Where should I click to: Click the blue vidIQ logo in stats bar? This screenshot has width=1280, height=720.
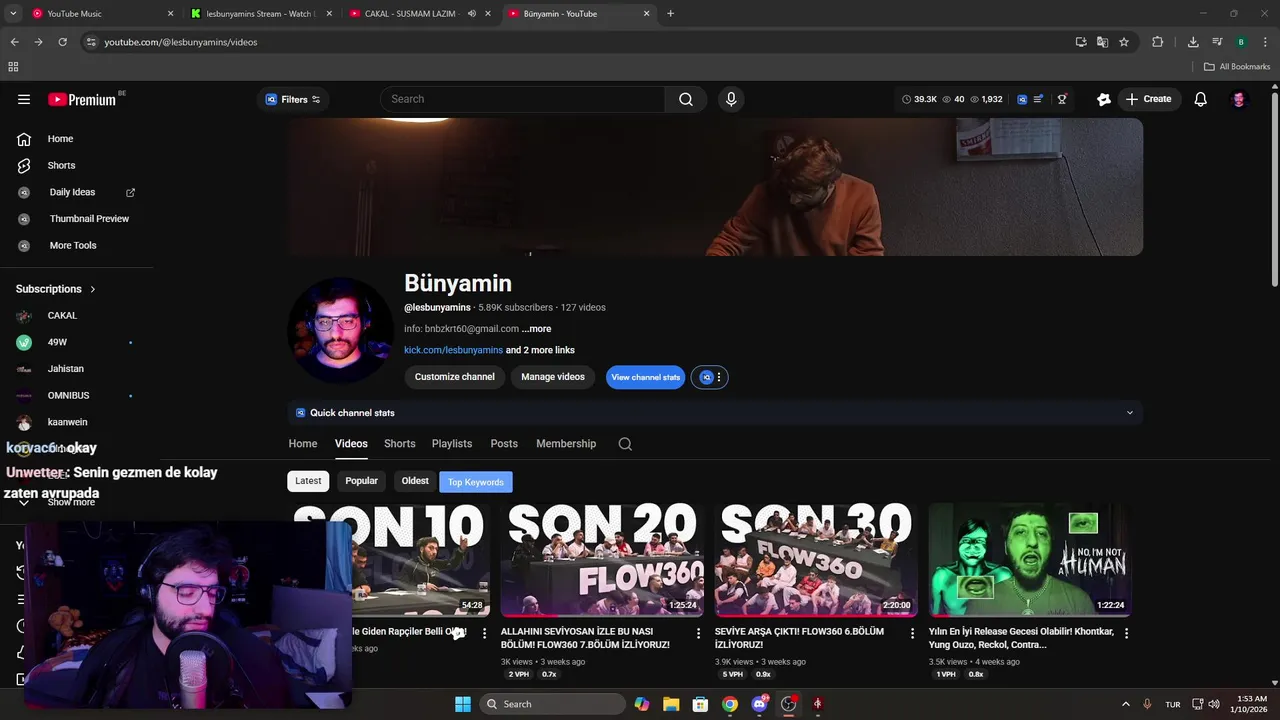[x=1022, y=99]
